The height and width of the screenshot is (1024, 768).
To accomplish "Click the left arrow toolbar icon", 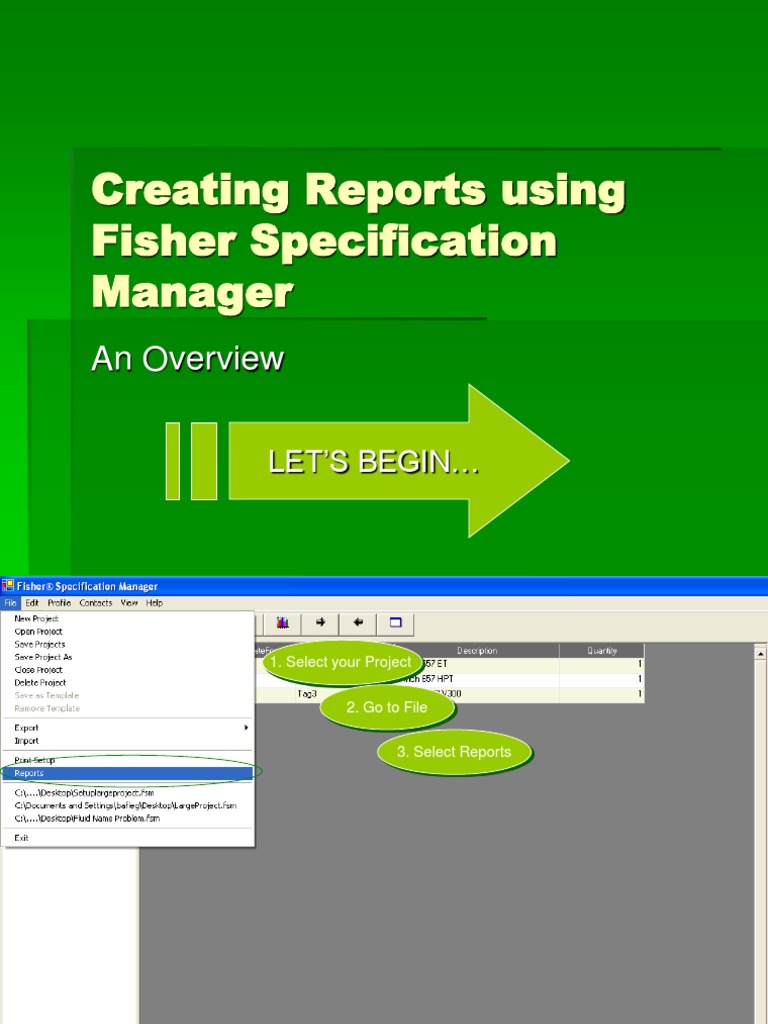I will 358,623.
